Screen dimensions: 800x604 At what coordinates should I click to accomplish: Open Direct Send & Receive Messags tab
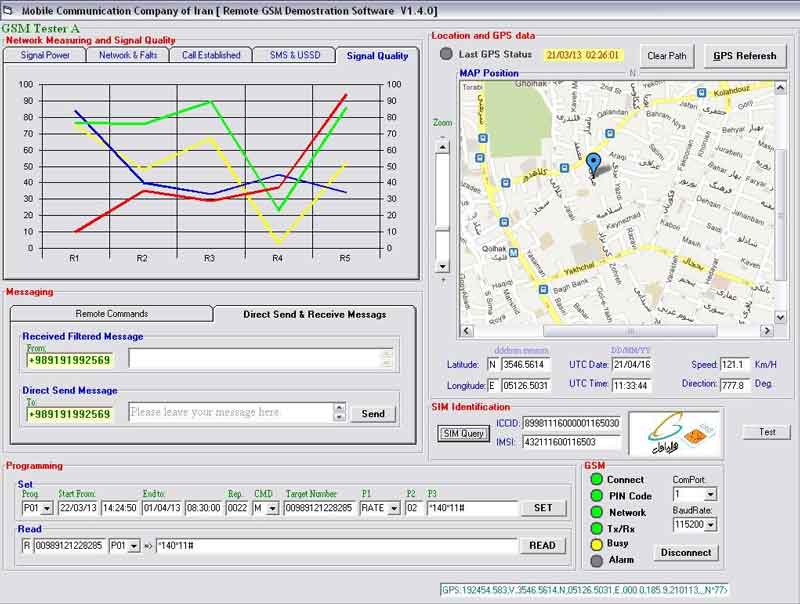tap(314, 314)
